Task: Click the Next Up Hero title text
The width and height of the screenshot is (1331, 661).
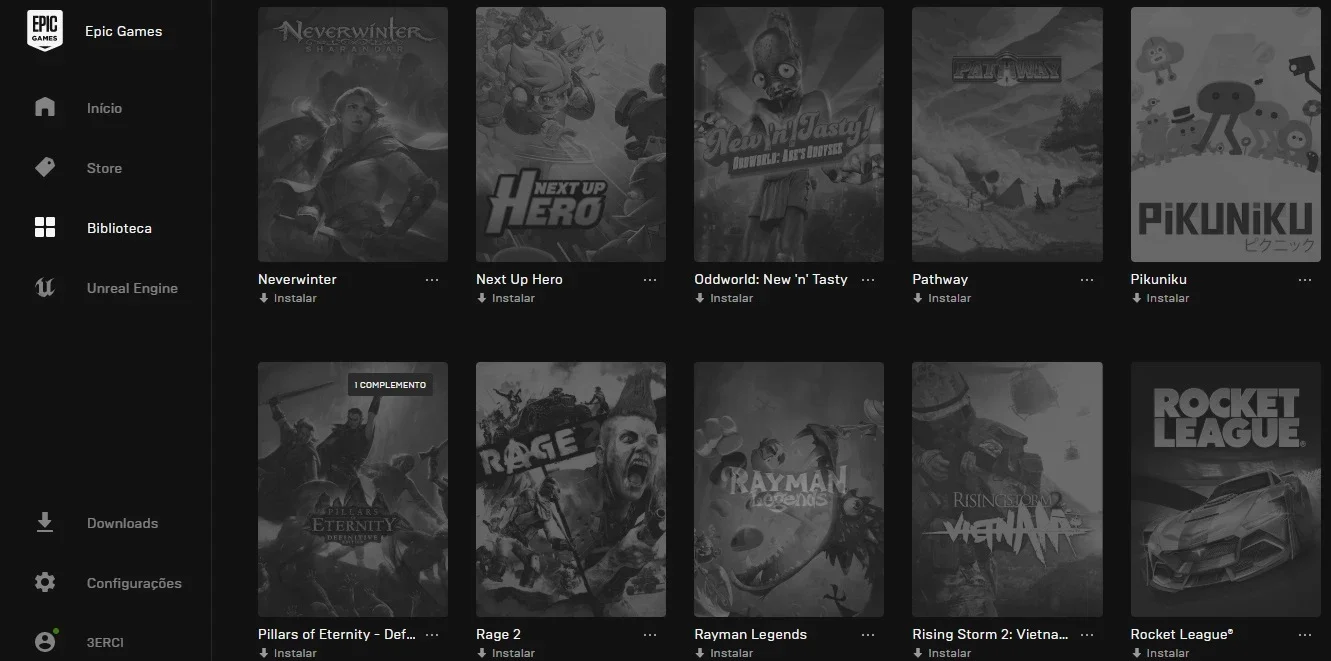Action: [519, 279]
